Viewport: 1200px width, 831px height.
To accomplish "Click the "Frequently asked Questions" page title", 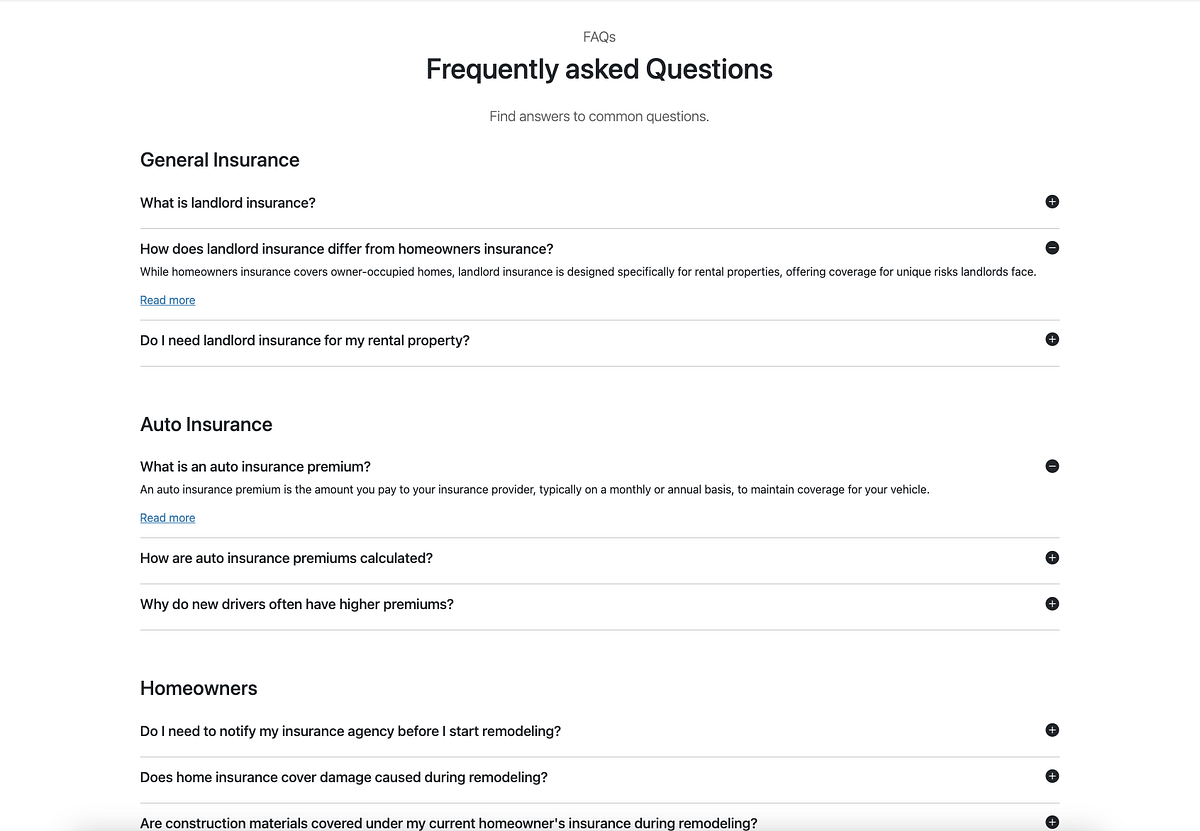I will tap(599, 68).
